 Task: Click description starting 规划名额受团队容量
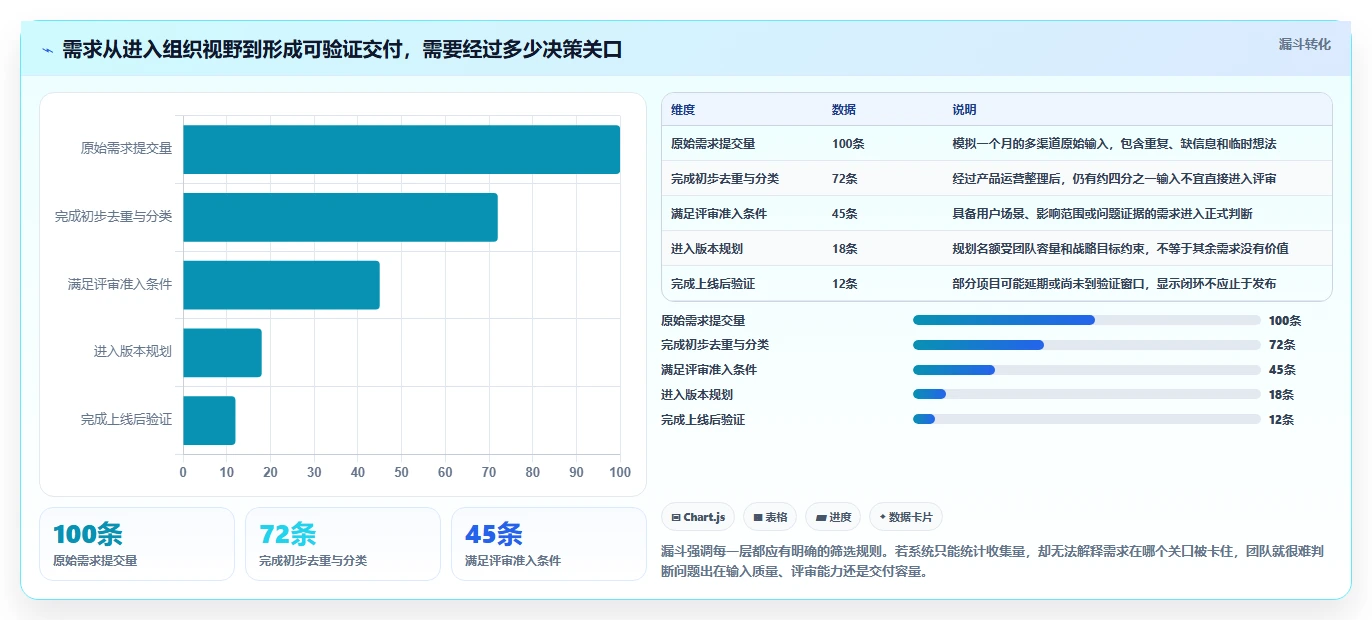[1120, 249]
